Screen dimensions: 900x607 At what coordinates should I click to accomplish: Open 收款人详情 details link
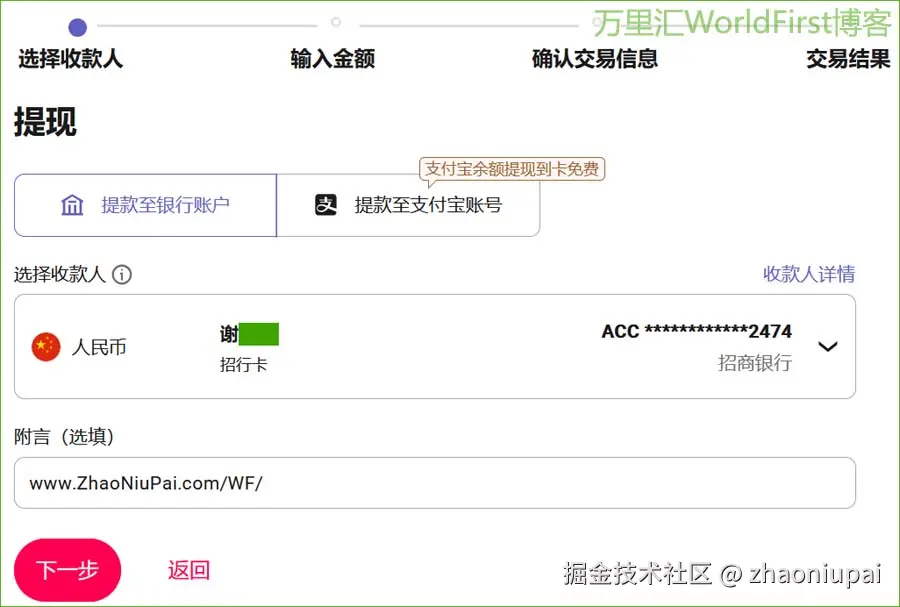tap(809, 274)
